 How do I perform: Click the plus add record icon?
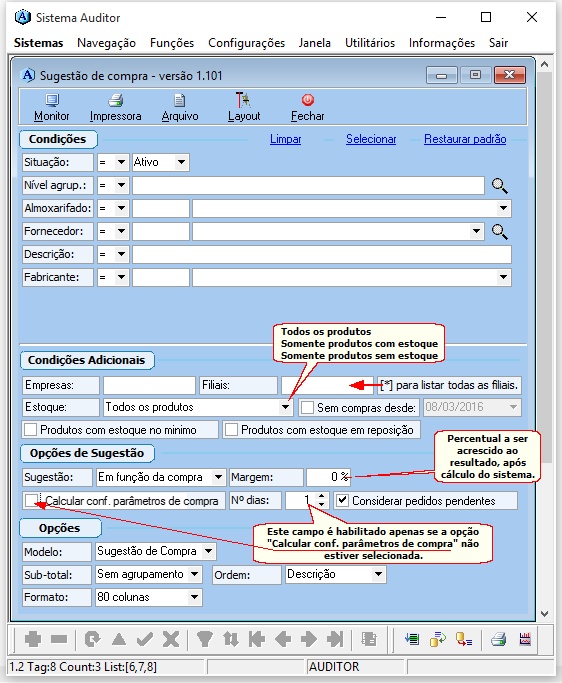(x=33, y=639)
